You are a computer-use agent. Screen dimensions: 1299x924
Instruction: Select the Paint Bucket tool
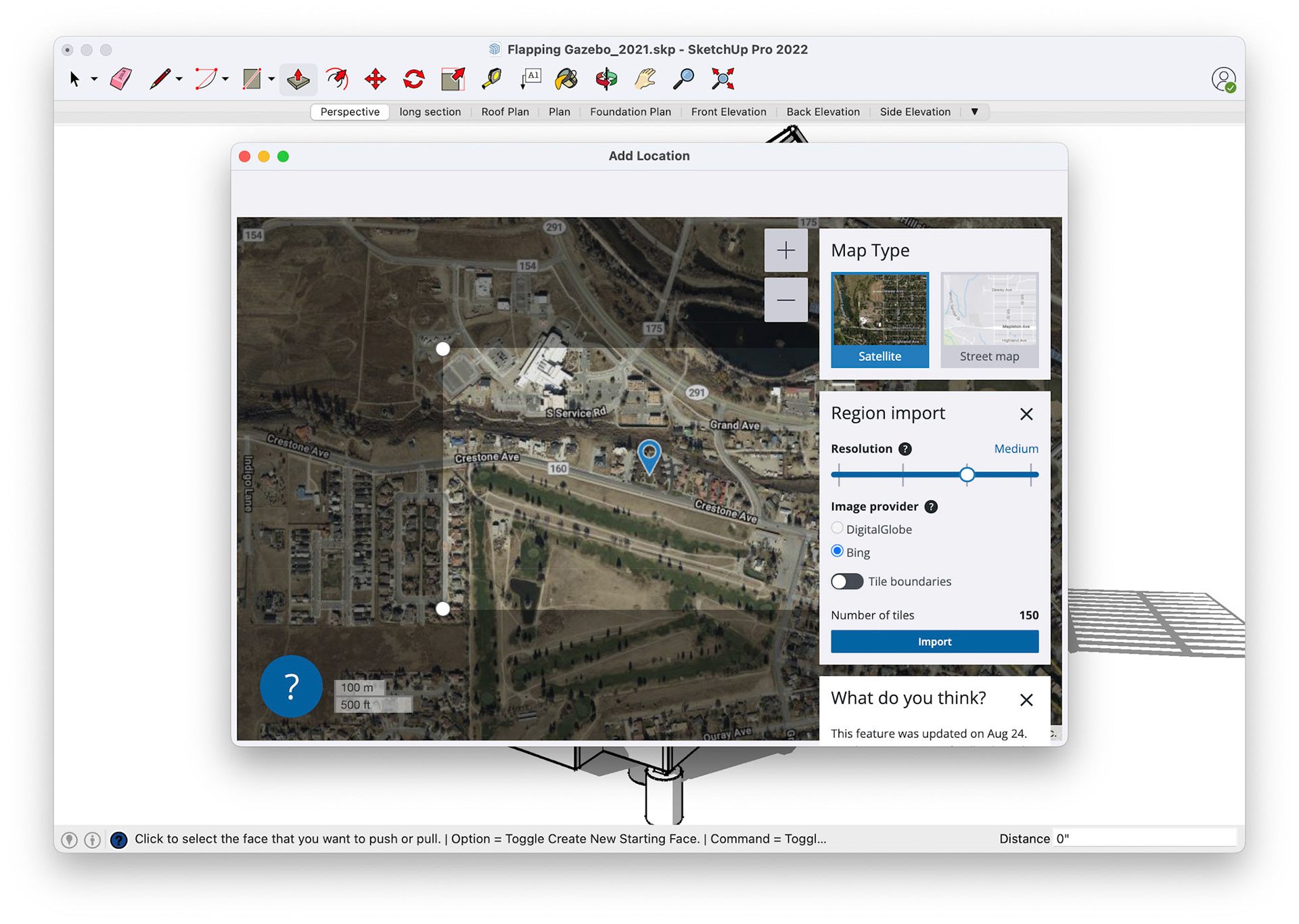[x=566, y=79]
